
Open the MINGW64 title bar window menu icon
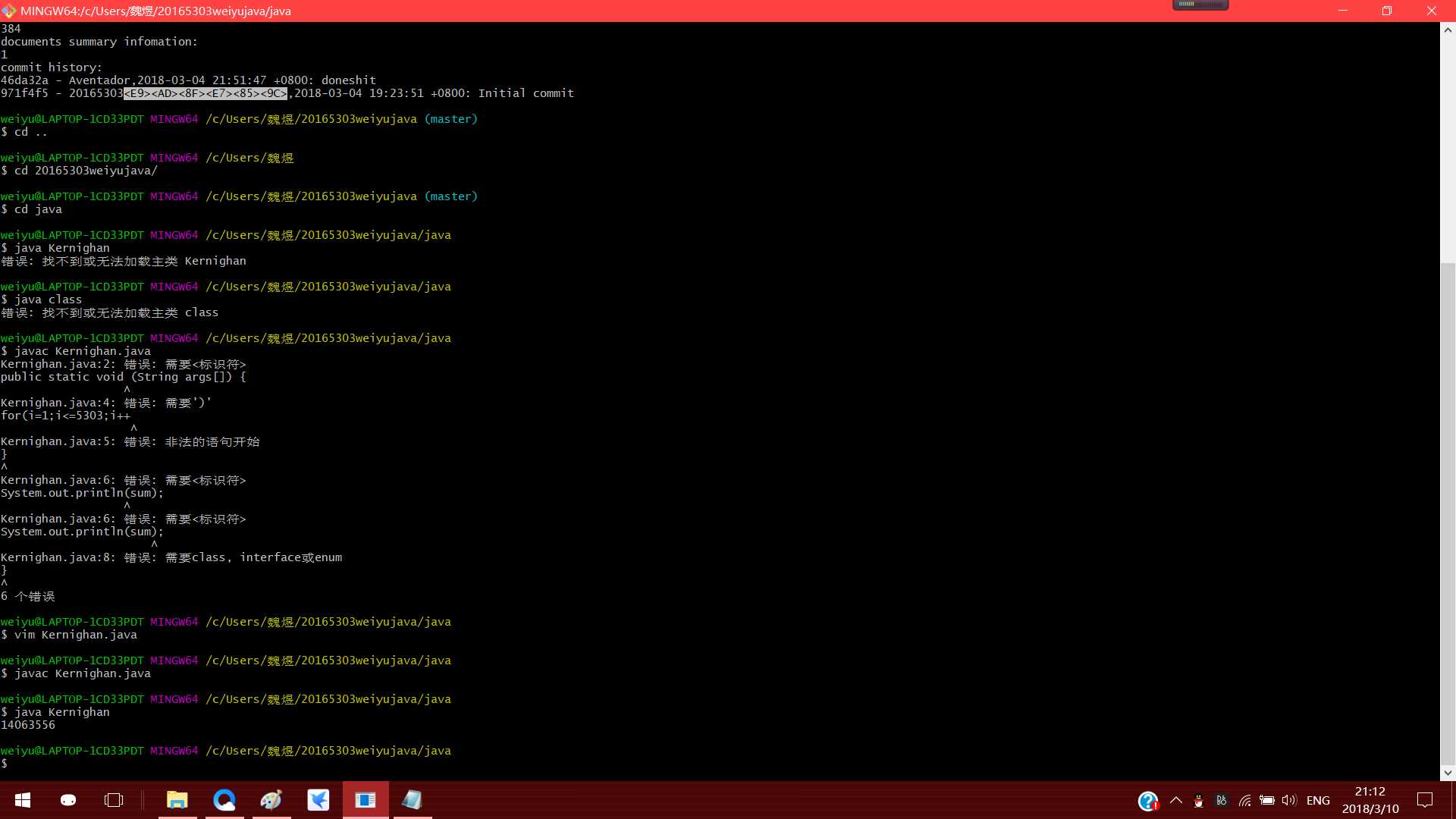pyautogui.click(x=9, y=11)
